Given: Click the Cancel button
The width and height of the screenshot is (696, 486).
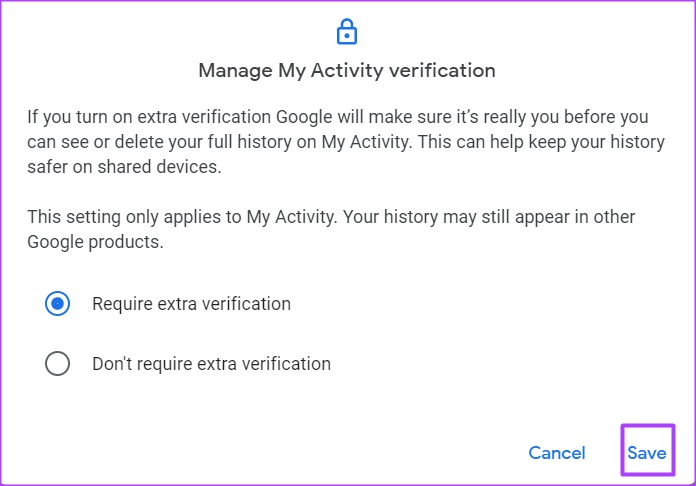Looking at the screenshot, I should tap(557, 453).
